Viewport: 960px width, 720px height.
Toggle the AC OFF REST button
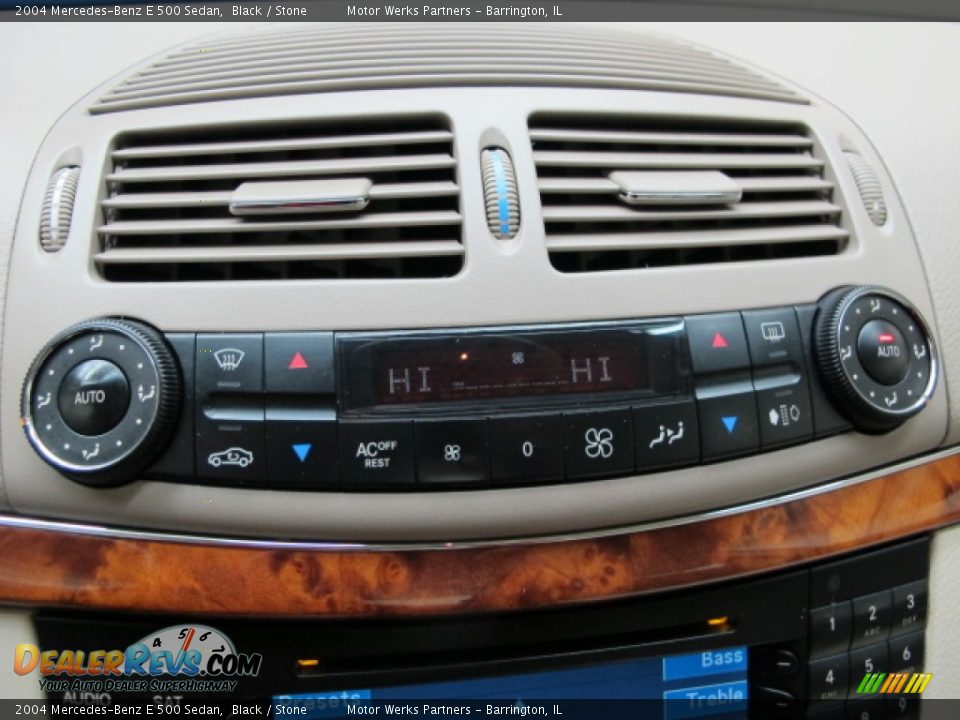(377, 454)
